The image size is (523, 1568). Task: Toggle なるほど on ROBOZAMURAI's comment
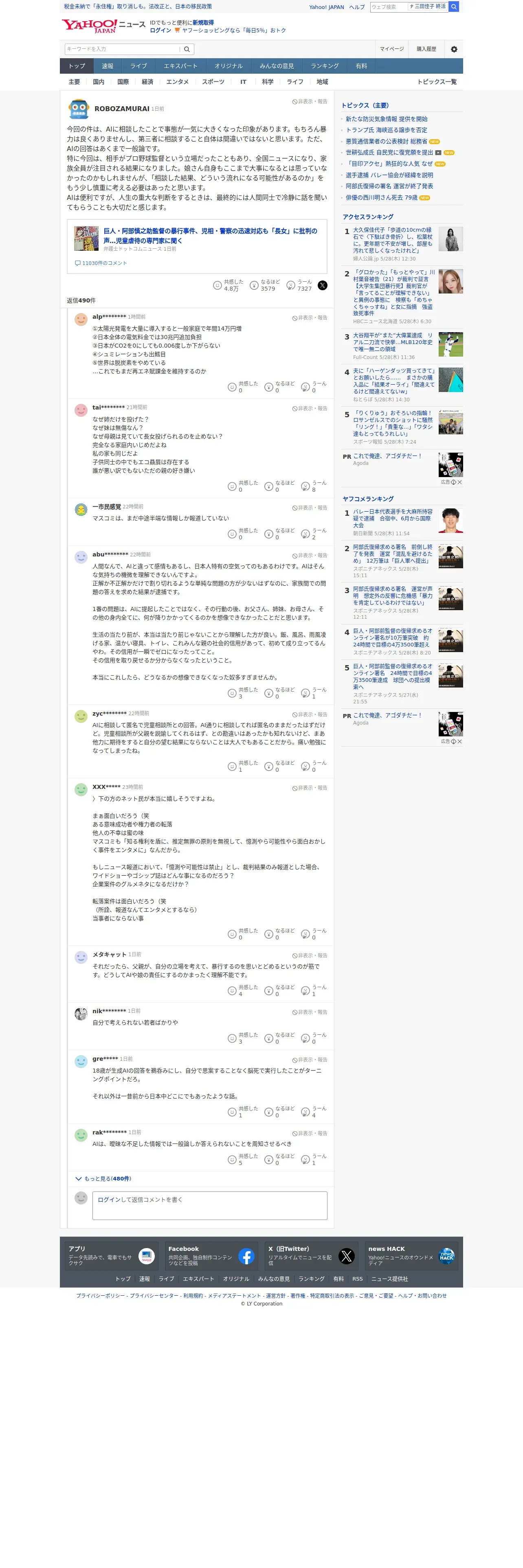click(265, 285)
